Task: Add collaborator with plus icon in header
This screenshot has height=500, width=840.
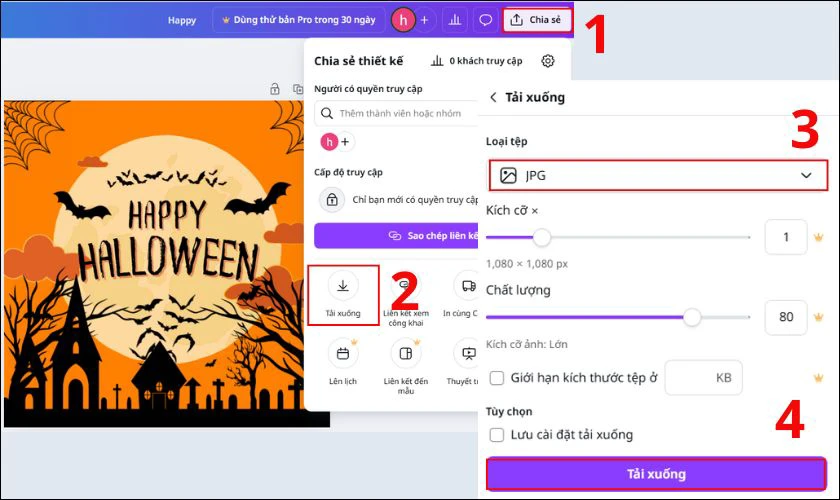Action: (424, 20)
